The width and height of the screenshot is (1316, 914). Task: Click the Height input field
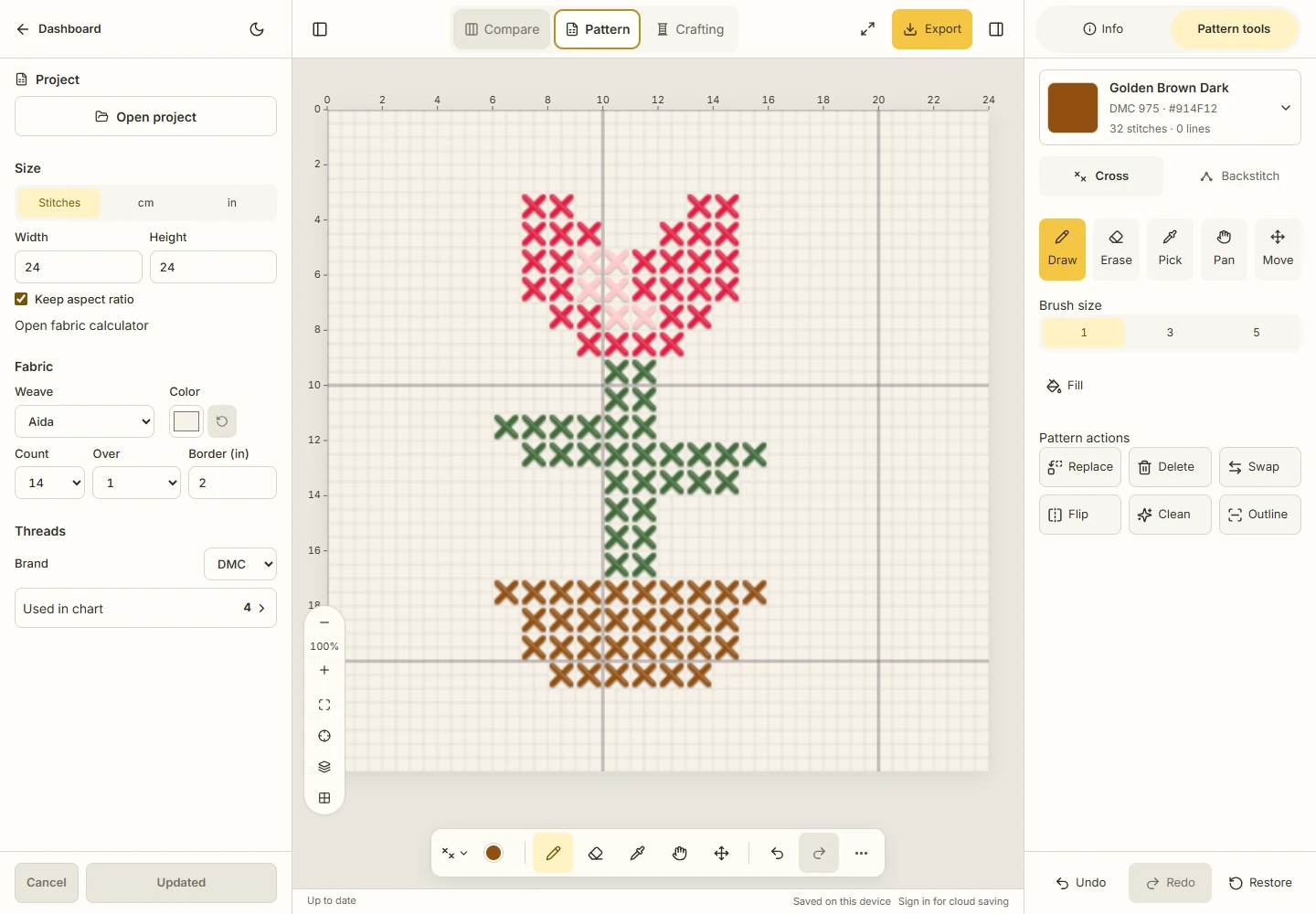coord(213,267)
